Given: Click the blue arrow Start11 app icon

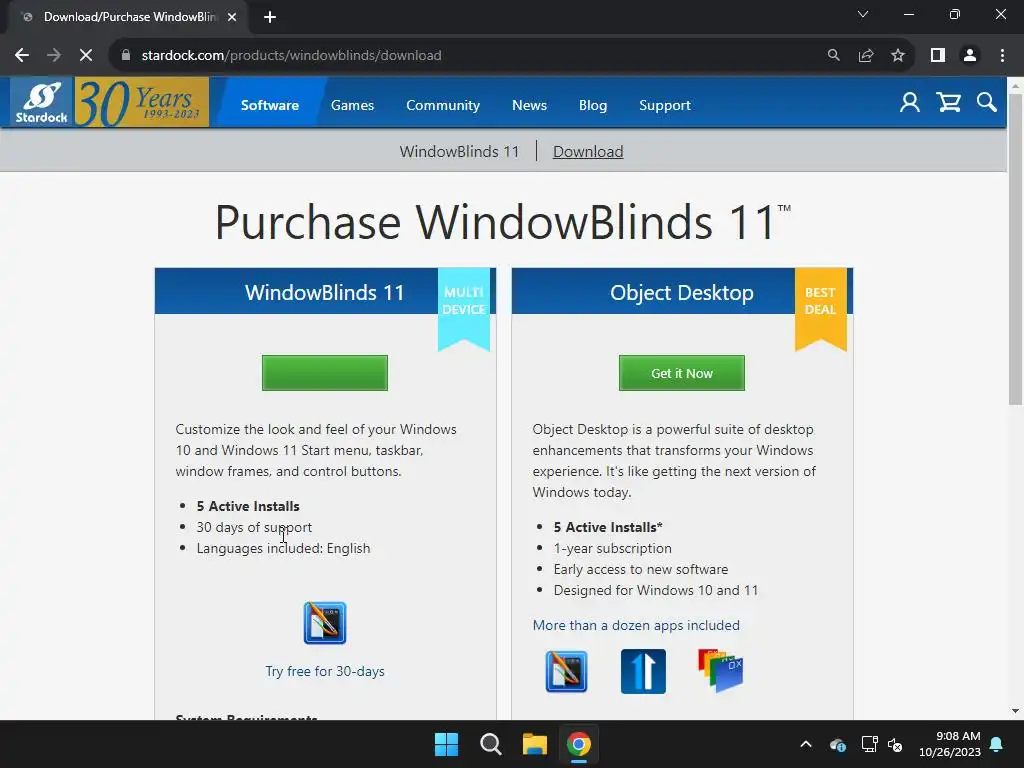Looking at the screenshot, I should (x=643, y=671).
